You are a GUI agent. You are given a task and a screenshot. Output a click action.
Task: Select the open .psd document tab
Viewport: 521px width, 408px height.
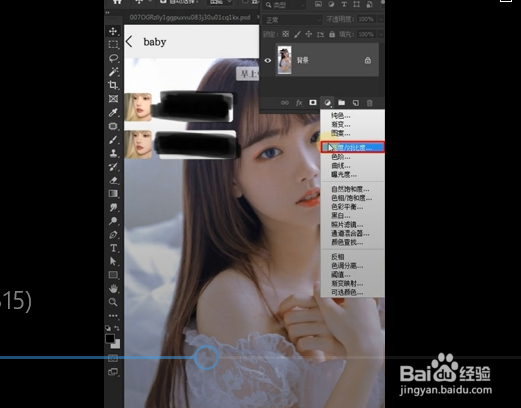(190, 17)
